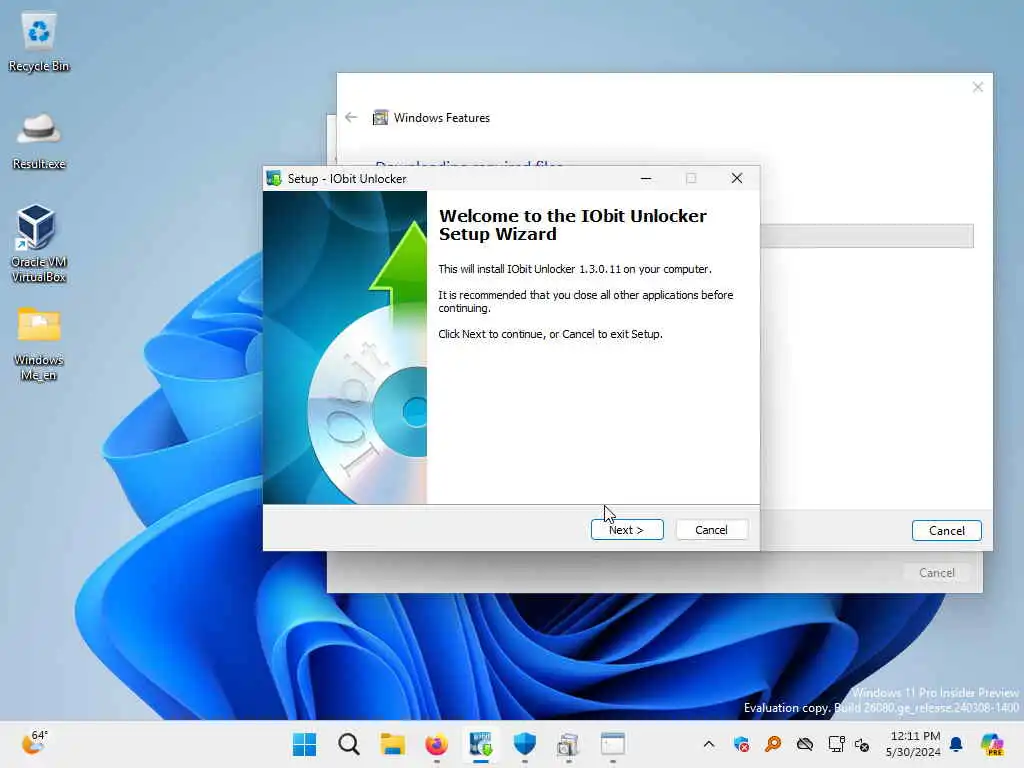This screenshot has height=768, width=1024.
Task: Close the Windows Features window
Action: pos(978,87)
